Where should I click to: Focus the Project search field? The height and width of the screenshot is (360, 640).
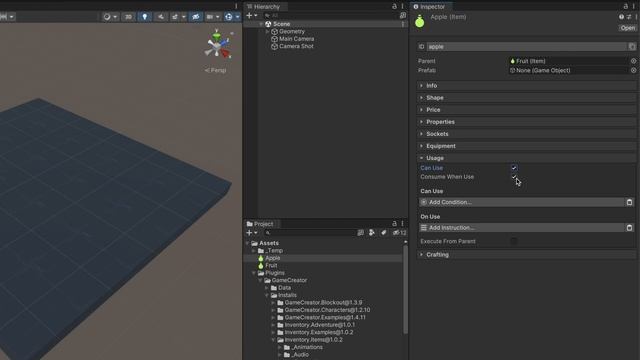(309, 233)
